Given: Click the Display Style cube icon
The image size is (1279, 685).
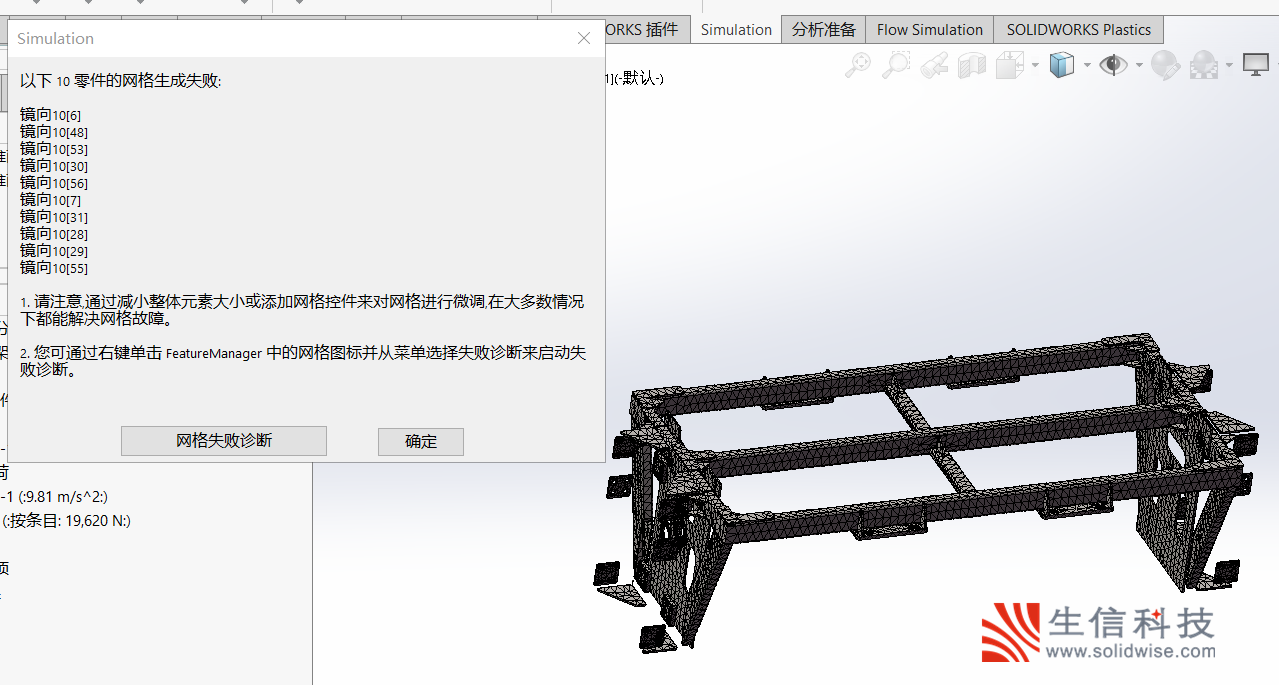Looking at the screenshot, I should tap(1061, 66).
